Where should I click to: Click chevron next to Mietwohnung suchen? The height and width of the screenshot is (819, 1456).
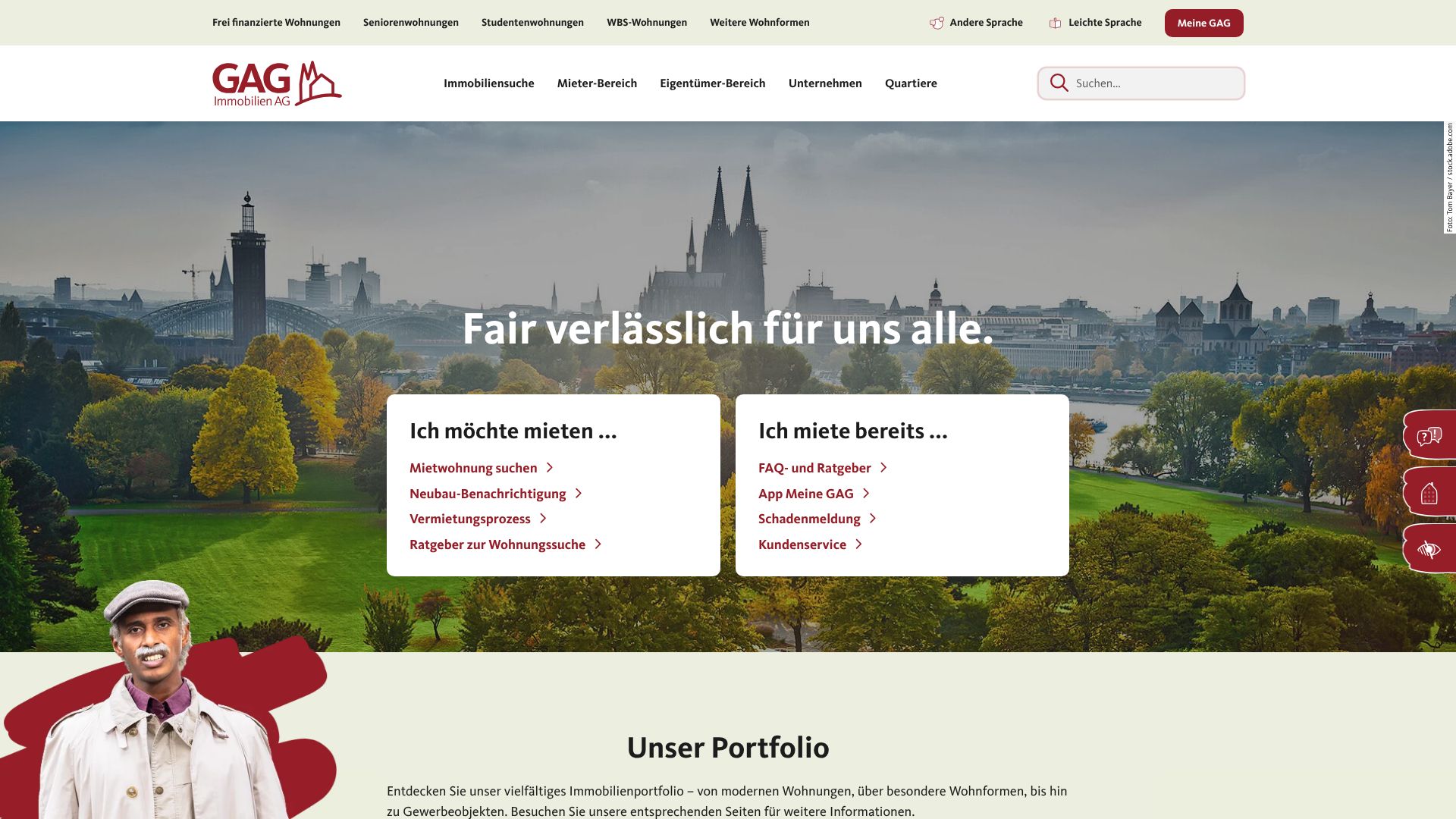(550, 468)
